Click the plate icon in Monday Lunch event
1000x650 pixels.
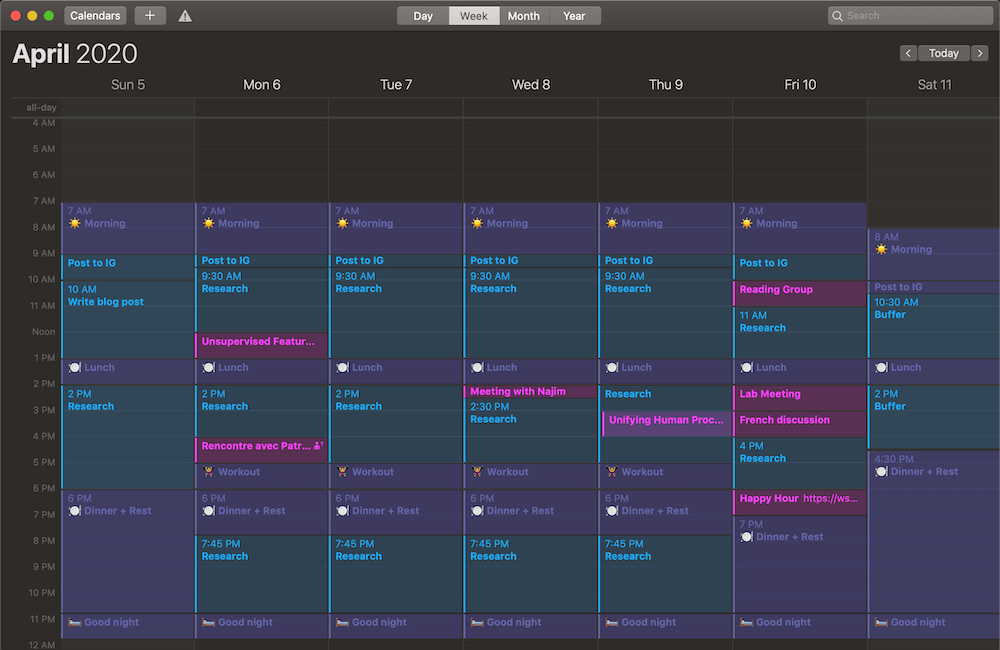[x=209, y=367]
